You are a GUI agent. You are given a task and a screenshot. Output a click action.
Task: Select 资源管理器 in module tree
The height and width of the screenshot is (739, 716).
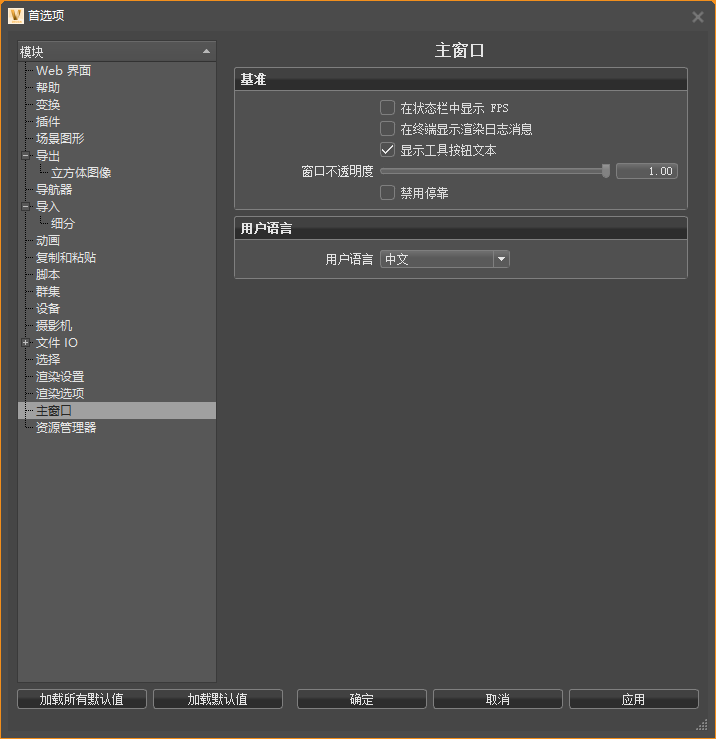pyautogui.click(x=66, y=427)
